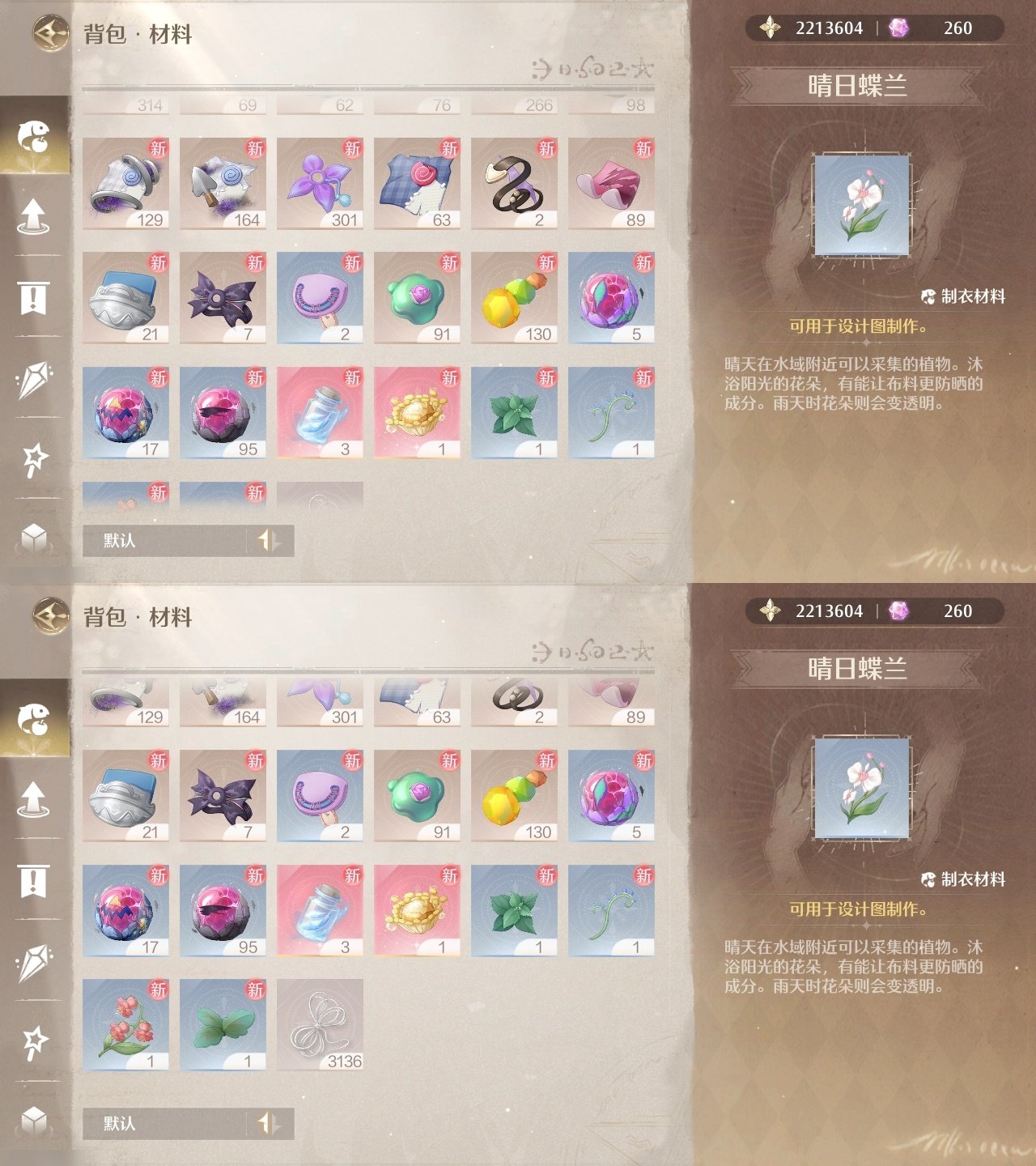
Task: Click the back arrow beside the upper 背包·材料 title
Action: coord(50,33)
